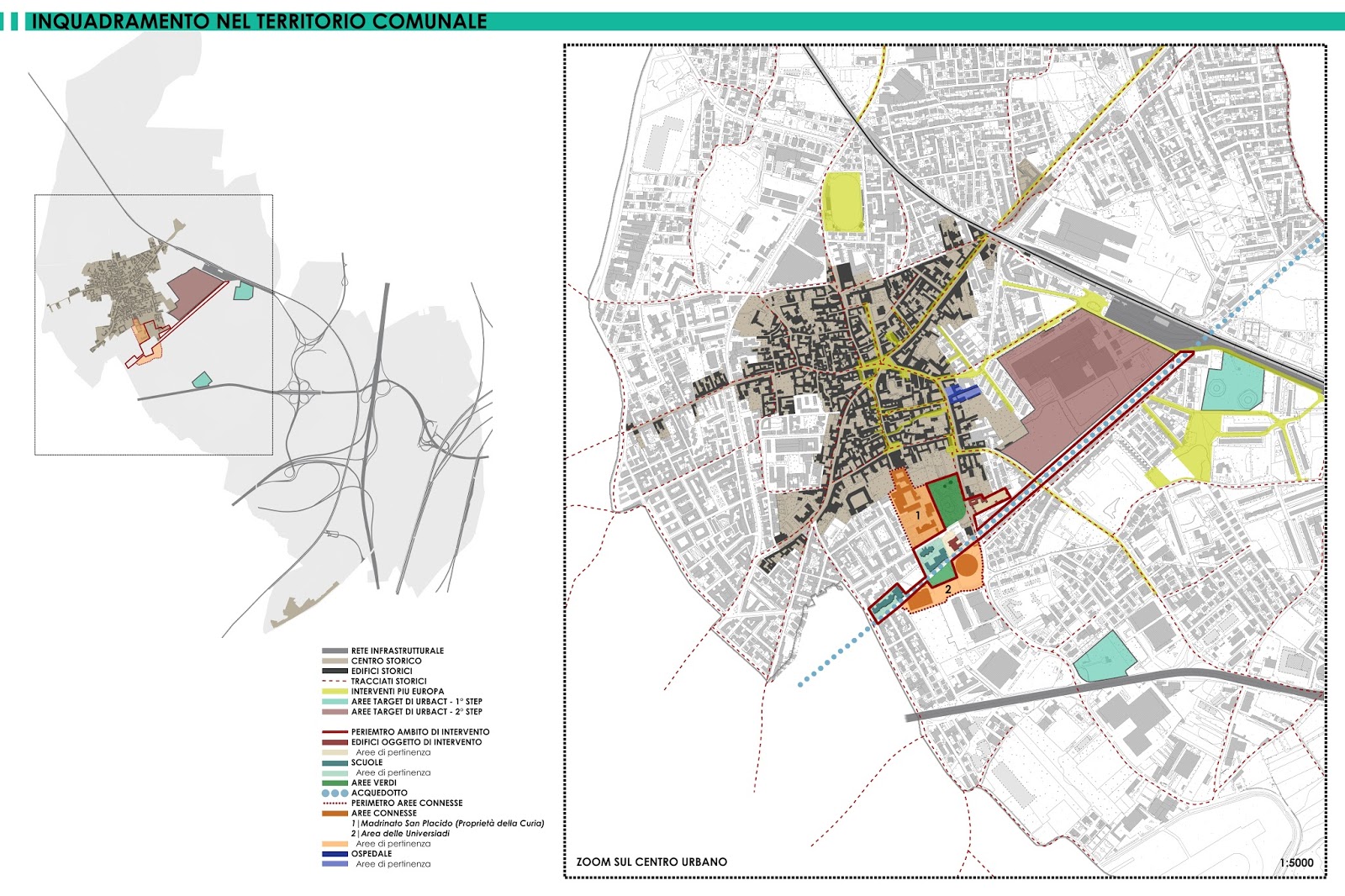Click "Aree di pertinenza" text below SCUOLE
The height and width of the screenshot is (896, 1345).
click(393, 772)
